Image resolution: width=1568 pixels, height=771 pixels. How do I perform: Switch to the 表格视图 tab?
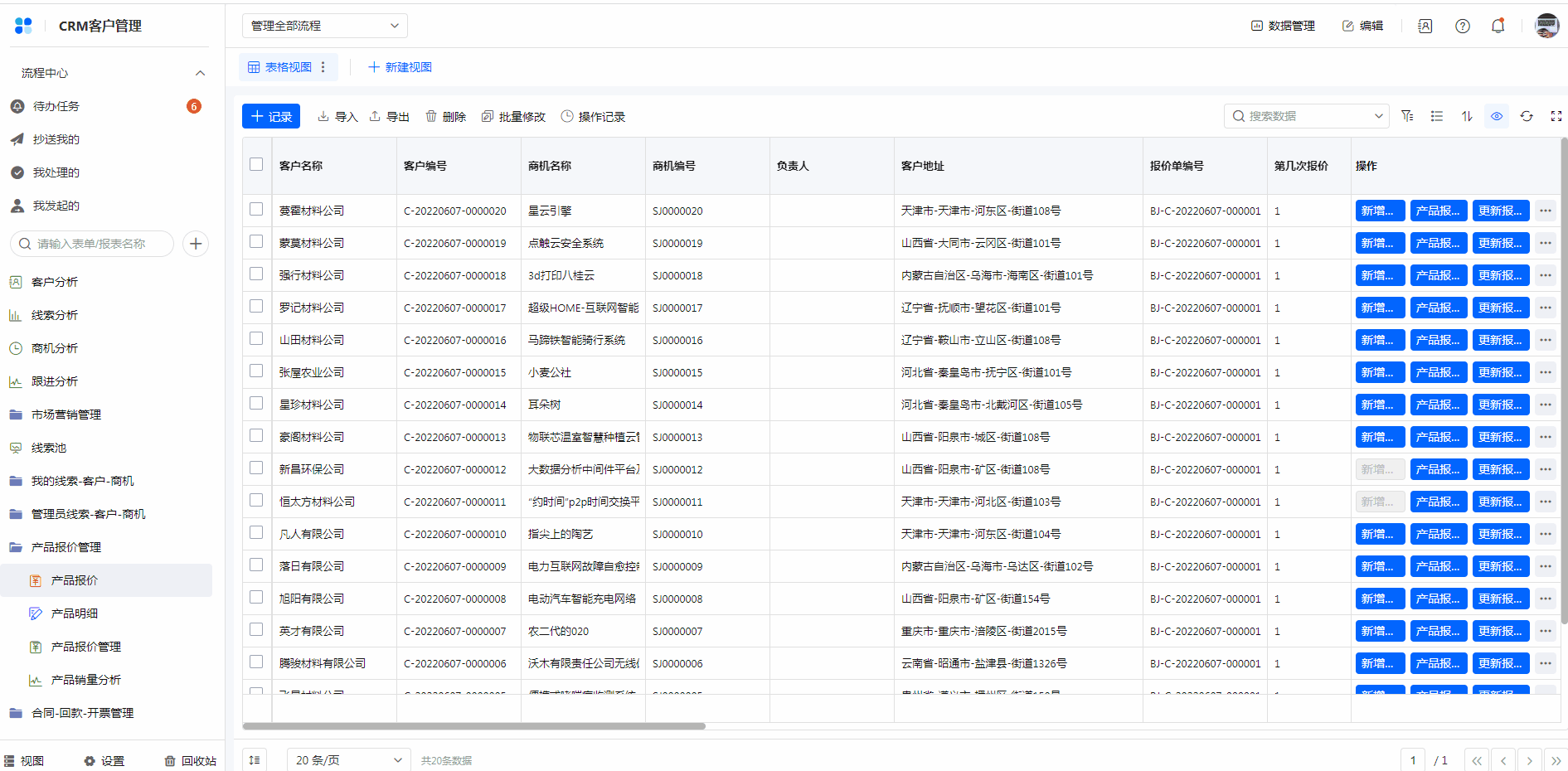(280, 67)
